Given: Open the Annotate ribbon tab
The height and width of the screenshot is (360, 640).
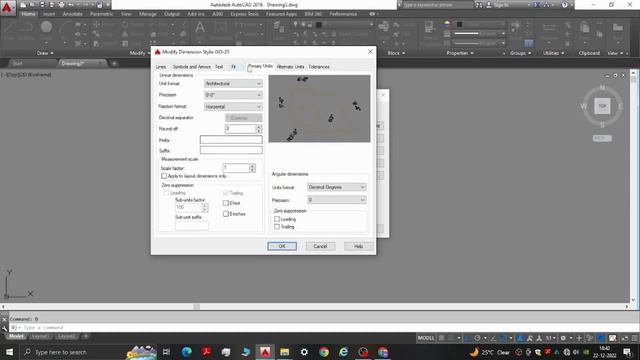Looking at the screenshot, I should [x=72, y=14].
